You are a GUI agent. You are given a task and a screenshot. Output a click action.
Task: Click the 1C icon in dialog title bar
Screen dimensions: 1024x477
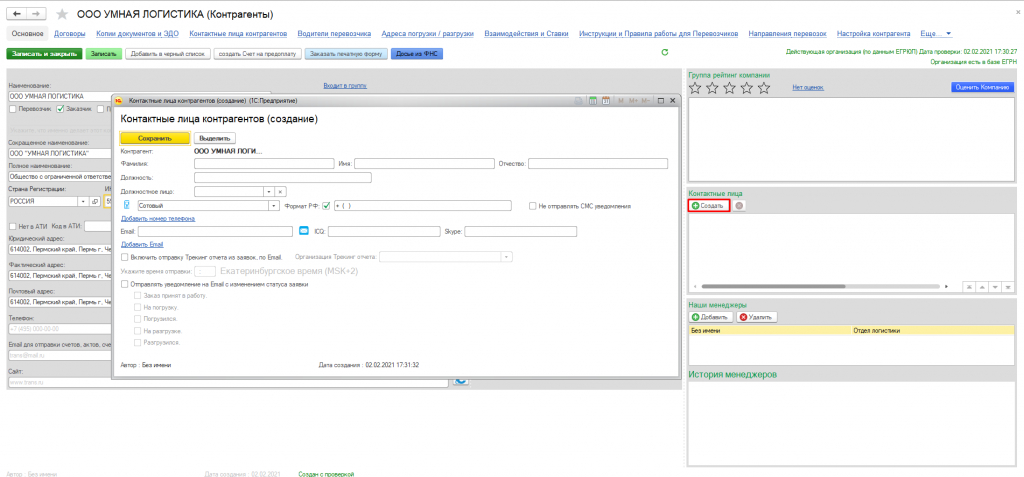coord(120,101)
